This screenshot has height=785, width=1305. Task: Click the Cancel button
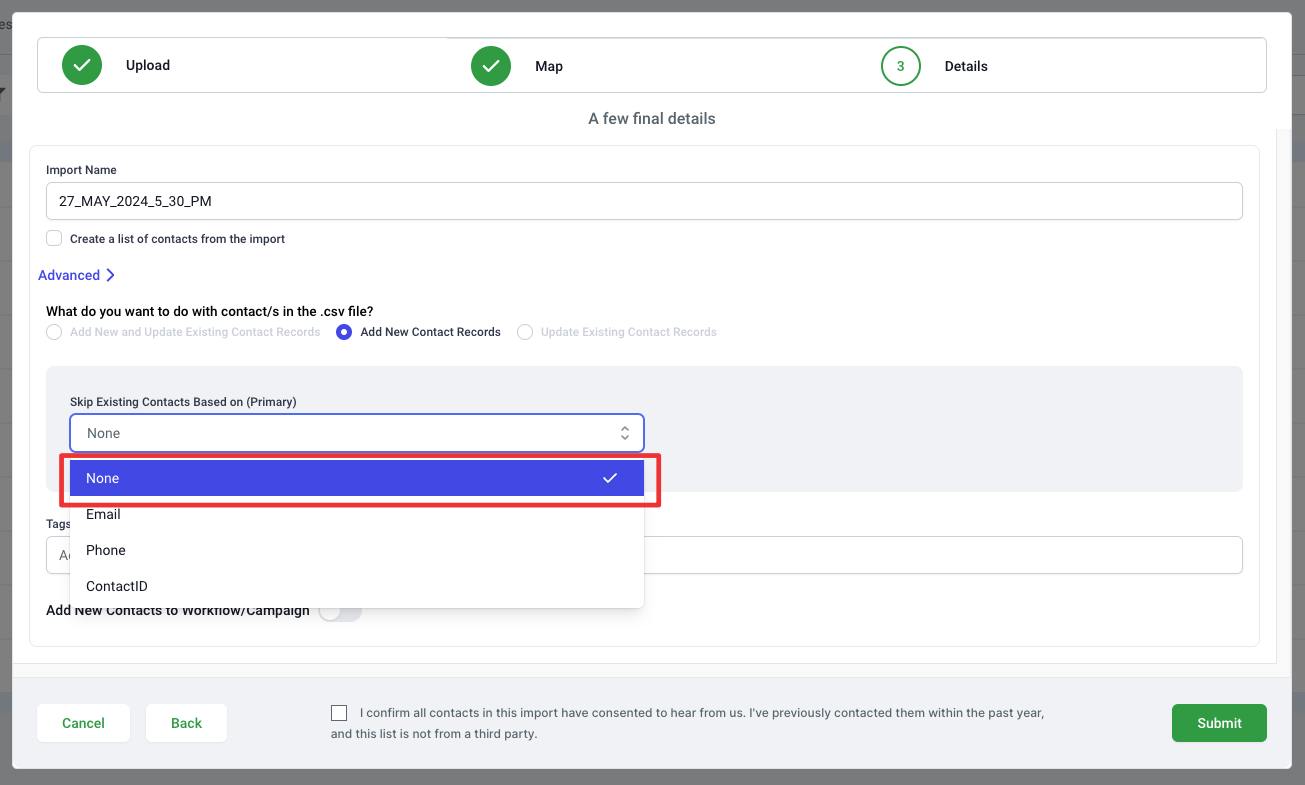[x=83, y=723]
